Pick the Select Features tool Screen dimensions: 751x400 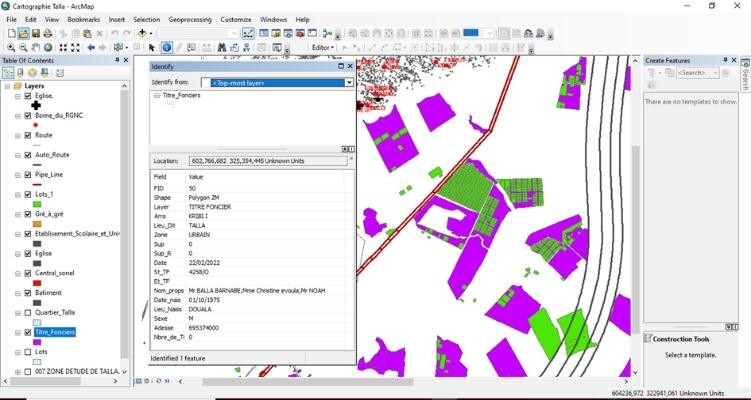[118, 48]
